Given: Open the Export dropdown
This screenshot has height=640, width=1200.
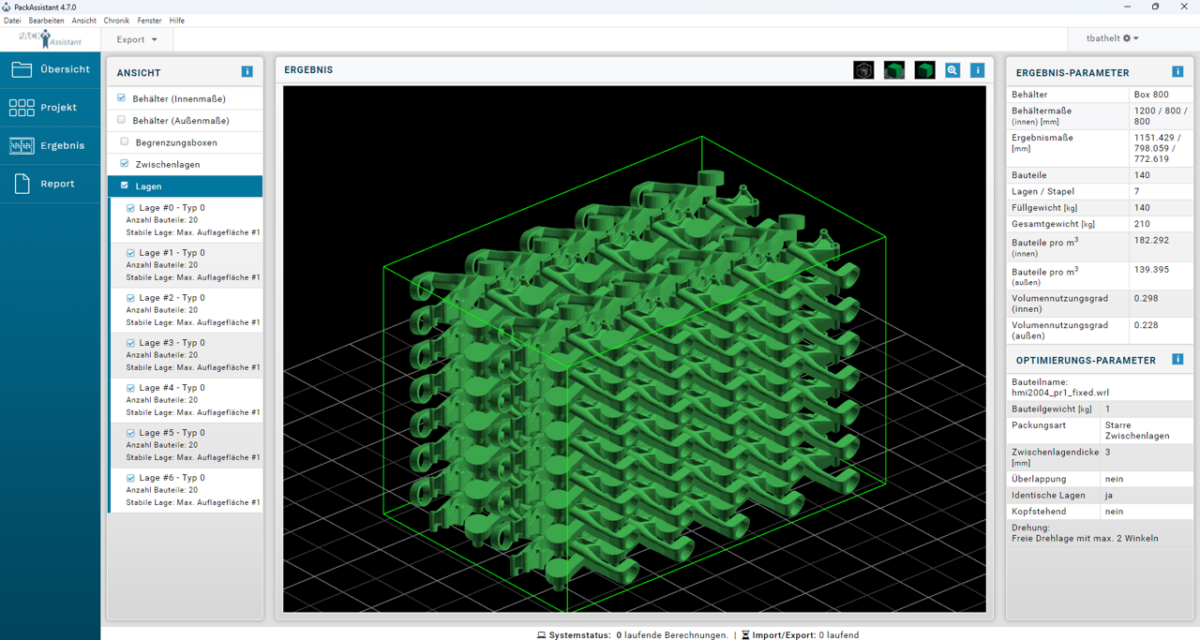Looking at the screenshot, I should pos(137,39).
